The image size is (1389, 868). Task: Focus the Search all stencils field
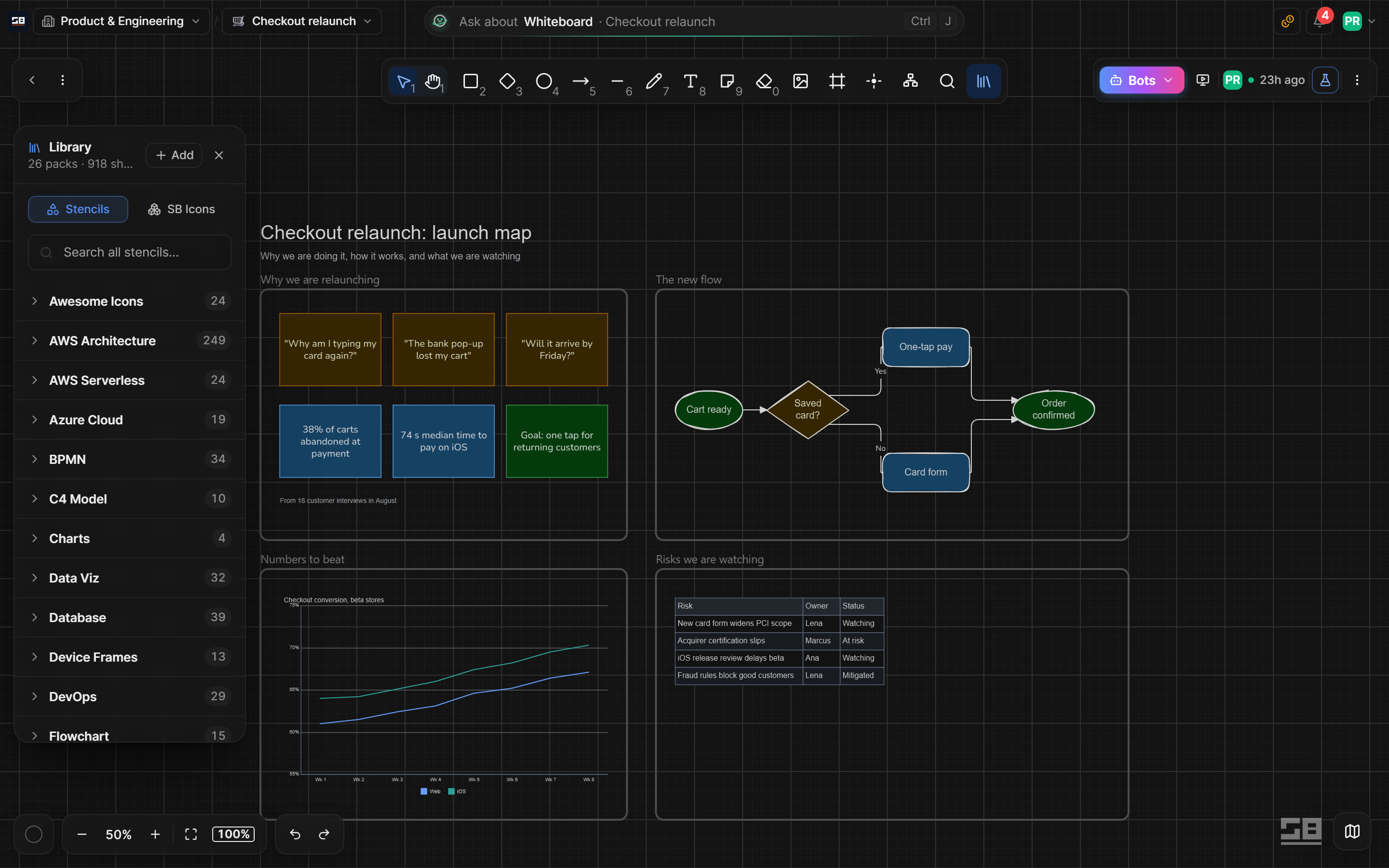coord(130,252)
